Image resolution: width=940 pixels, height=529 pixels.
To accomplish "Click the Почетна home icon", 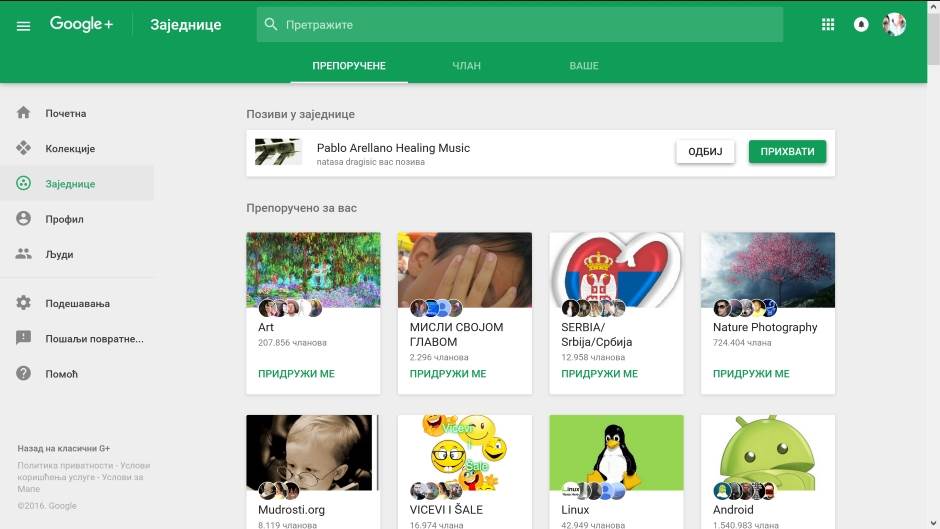I will pos(24,113).
